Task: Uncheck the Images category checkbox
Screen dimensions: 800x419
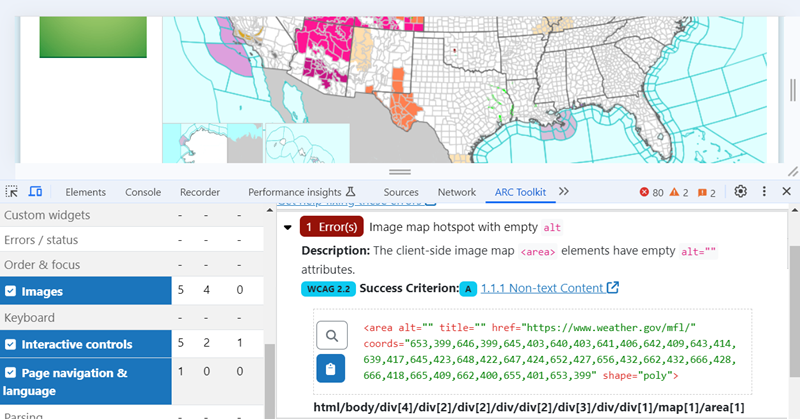Action: [x=10, y=291]
